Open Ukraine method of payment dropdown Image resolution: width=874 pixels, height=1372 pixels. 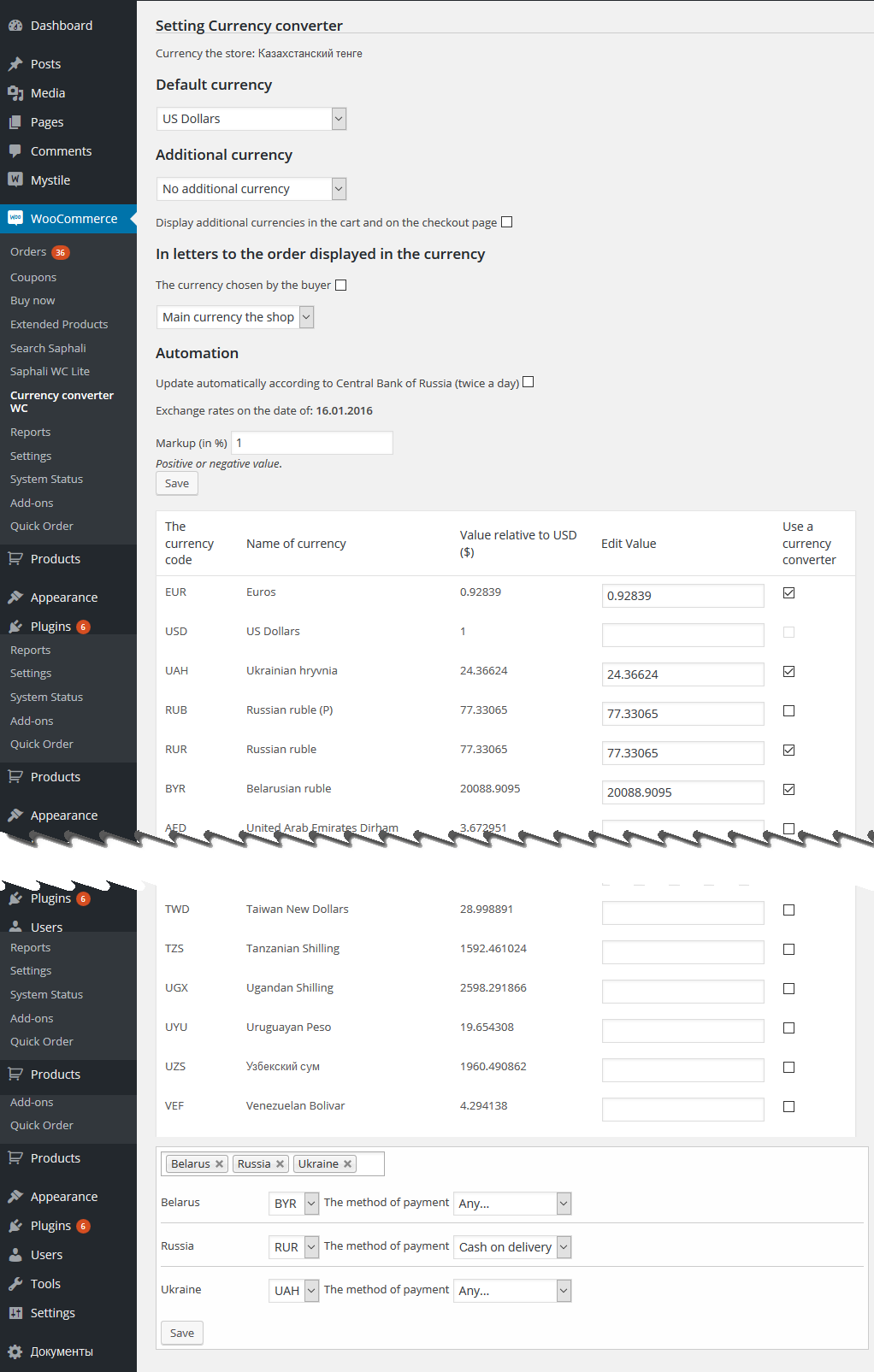512,1291
